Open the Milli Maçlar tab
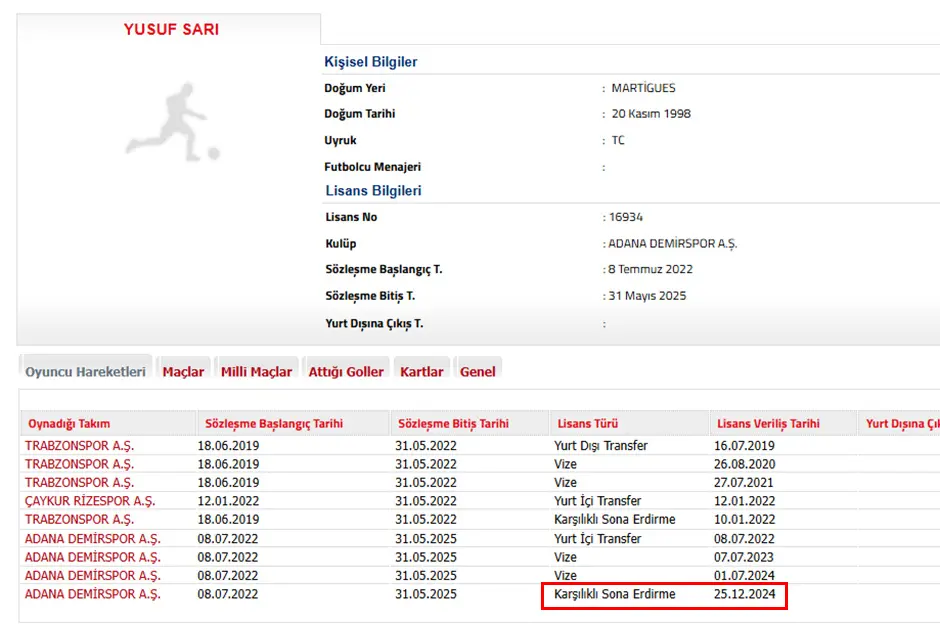The image size is (940, 624). (256, 371)
